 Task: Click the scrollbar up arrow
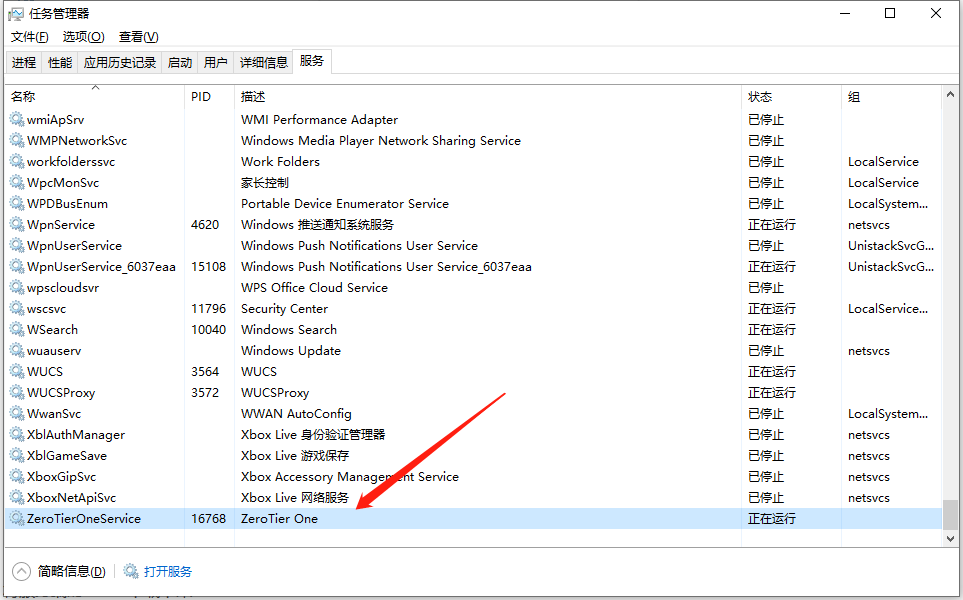pos(950,94)
